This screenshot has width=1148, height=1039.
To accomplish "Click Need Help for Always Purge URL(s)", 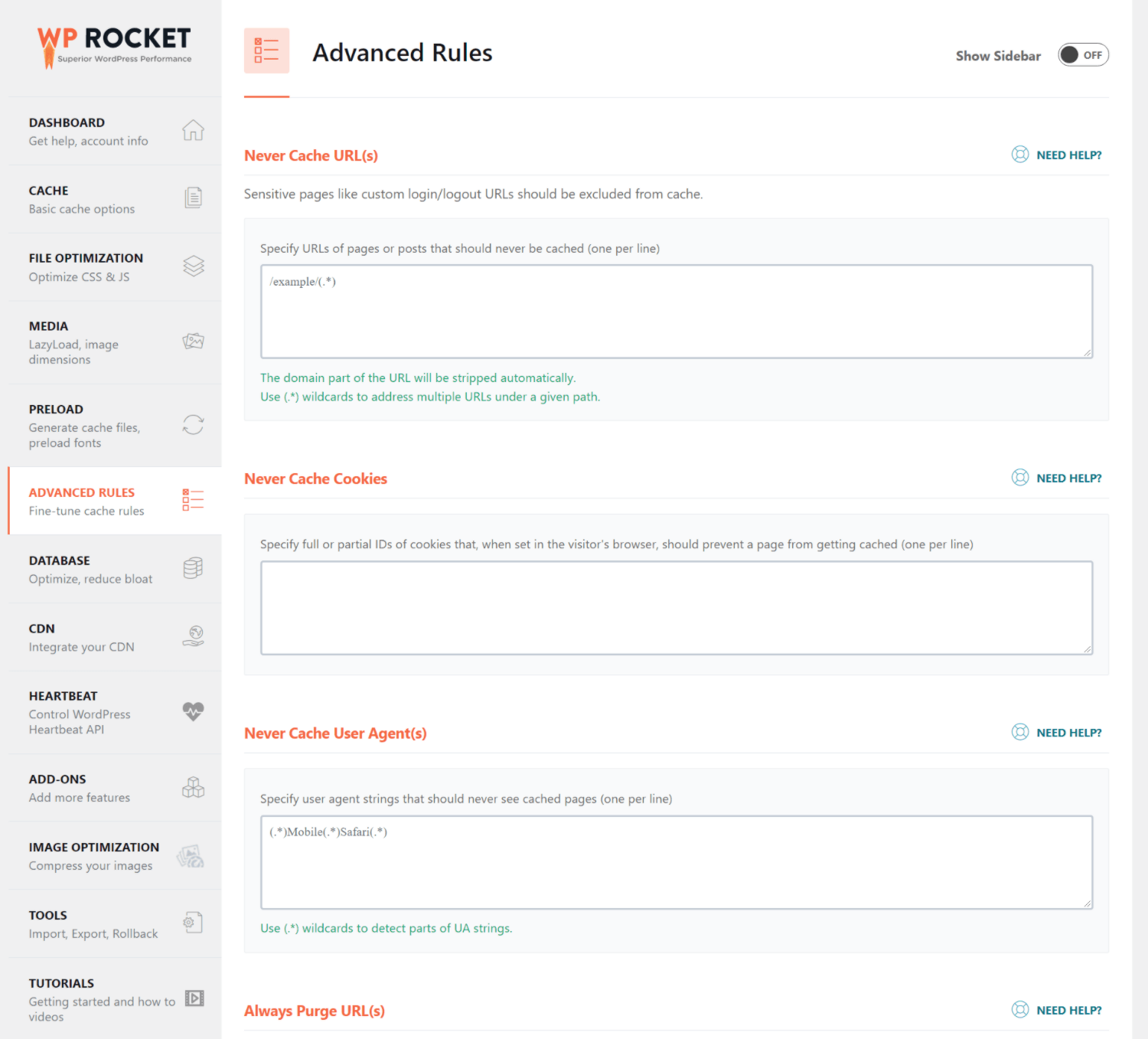I will 1068,1010.
